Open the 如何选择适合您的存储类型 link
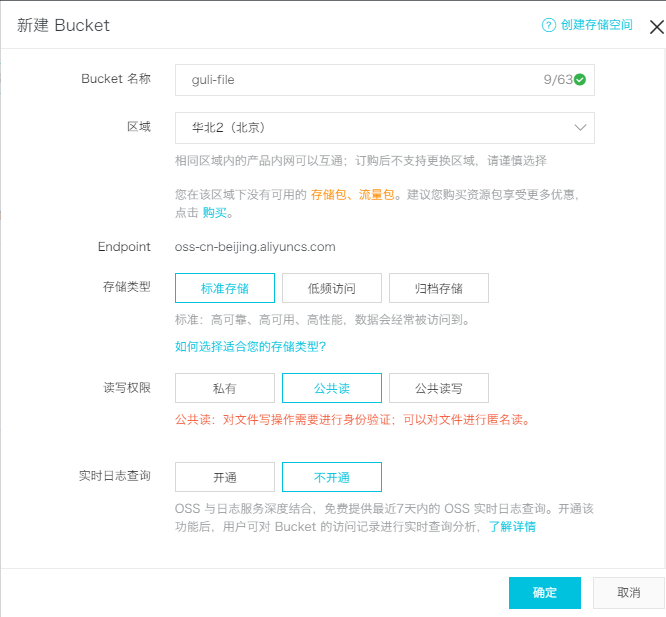Viewport: 666px width, 617px height. point(250,347)
